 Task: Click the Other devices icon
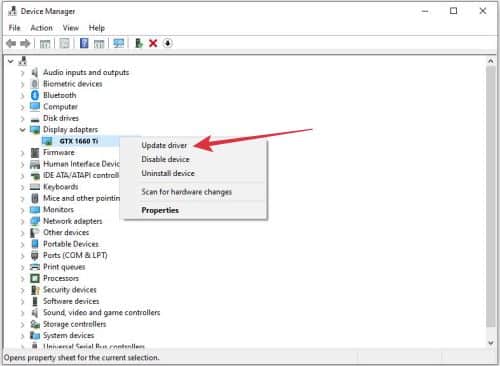pyautogui.click(x=35, y=233)
